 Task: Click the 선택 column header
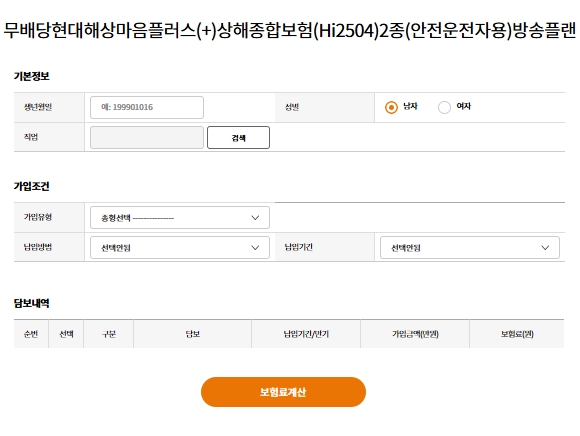coord(66,334)
